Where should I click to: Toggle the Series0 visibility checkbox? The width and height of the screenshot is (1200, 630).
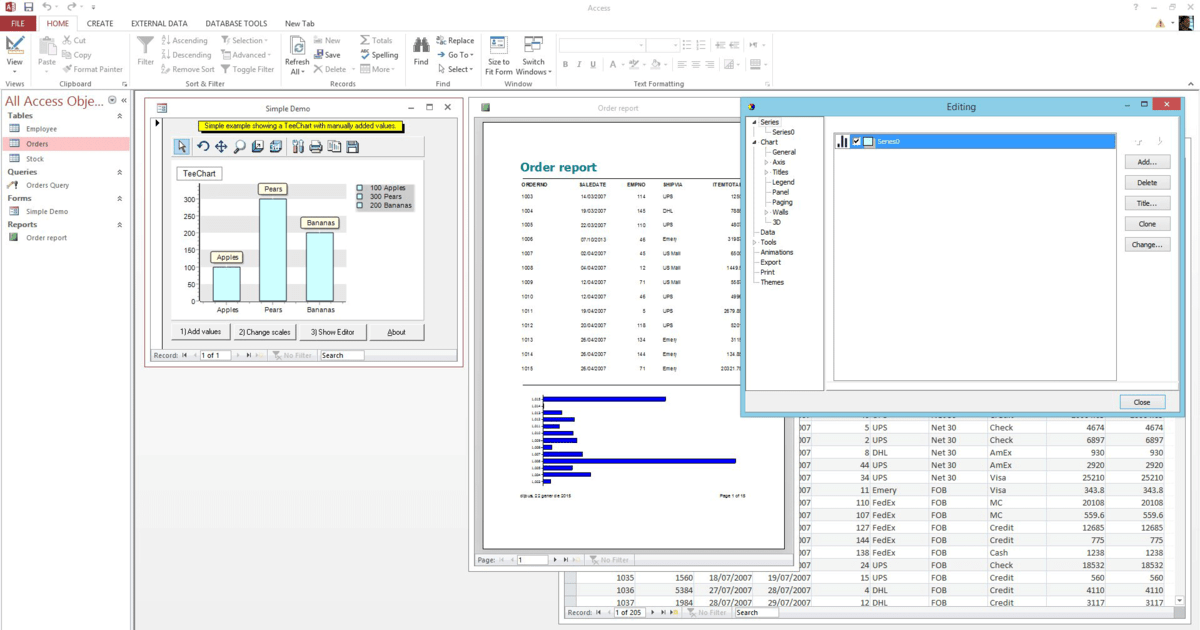(x=855, y=141)
